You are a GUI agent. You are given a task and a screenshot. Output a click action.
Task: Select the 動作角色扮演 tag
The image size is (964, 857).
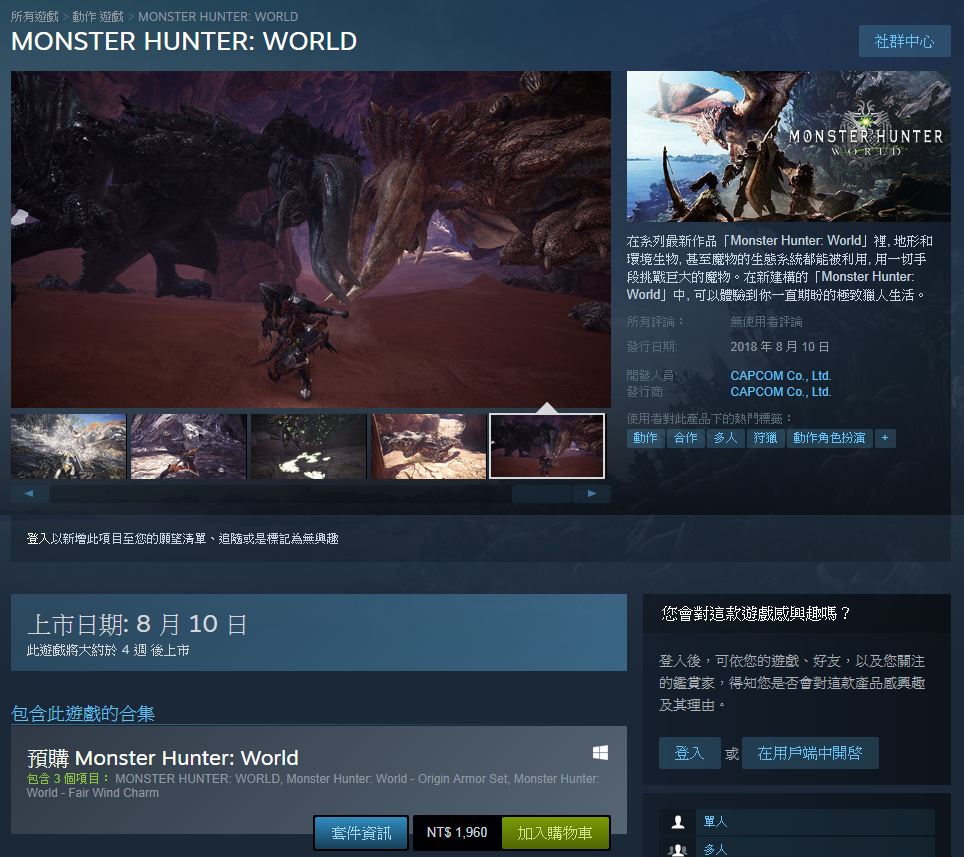point(829,438)
